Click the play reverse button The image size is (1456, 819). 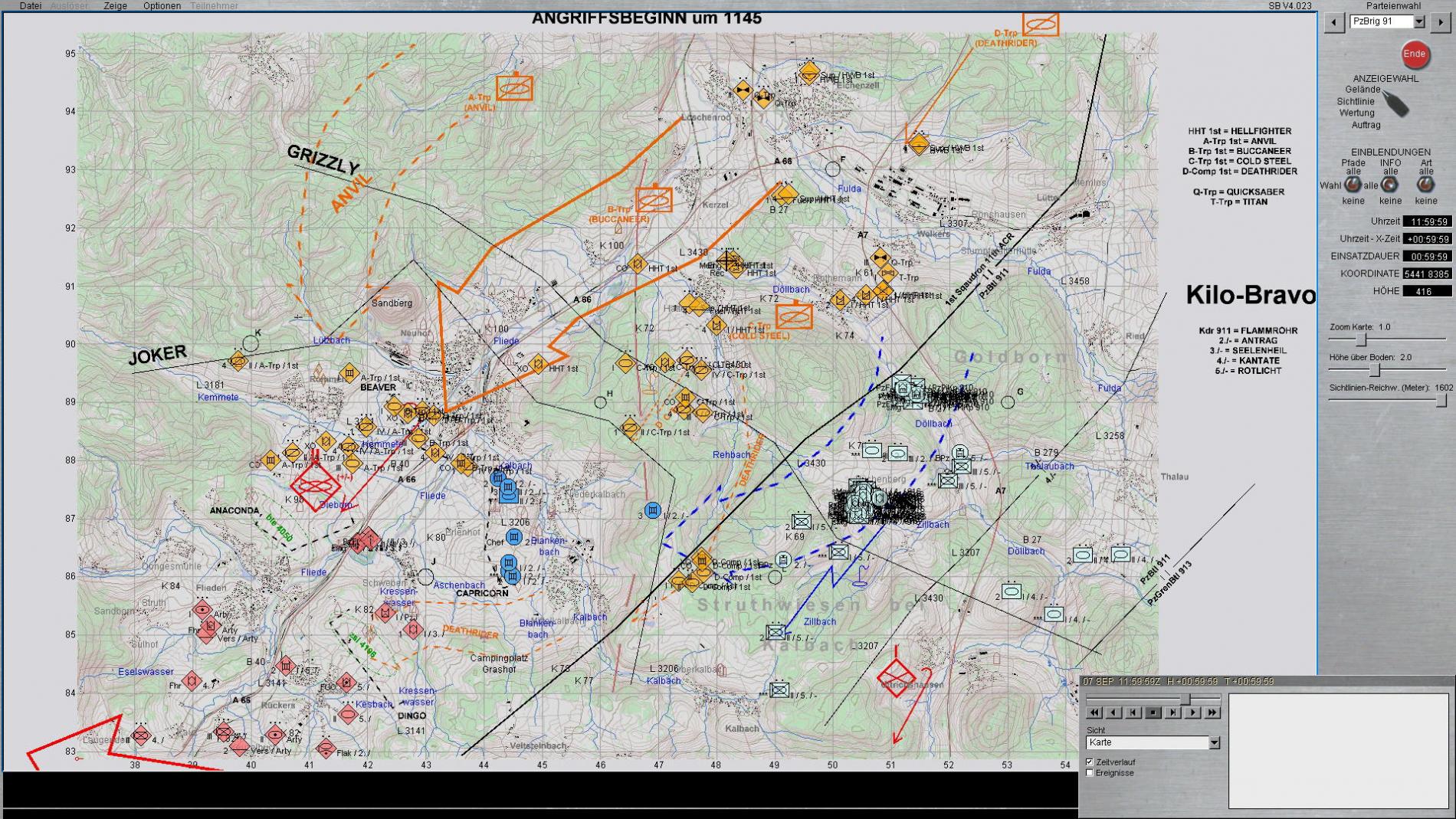click(1113, 713)
